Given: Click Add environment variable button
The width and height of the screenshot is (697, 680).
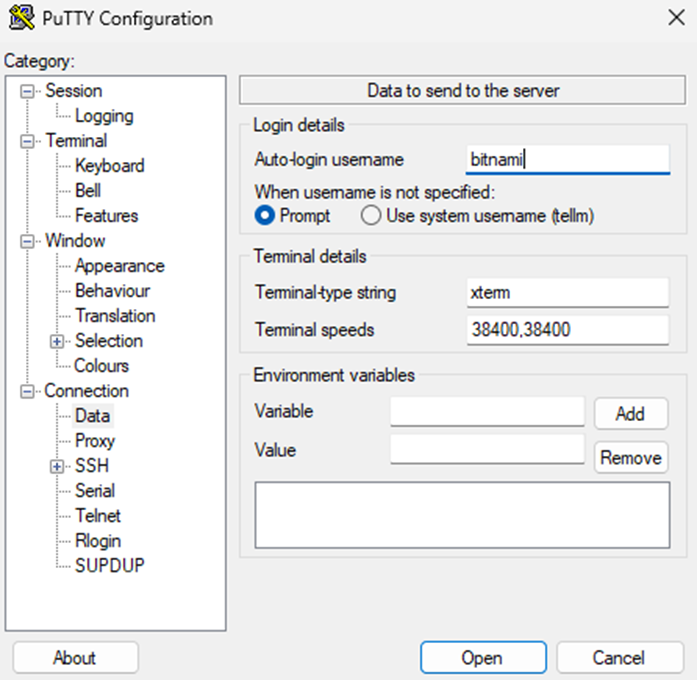Looking at the screenshot, I should pos(631,414).
